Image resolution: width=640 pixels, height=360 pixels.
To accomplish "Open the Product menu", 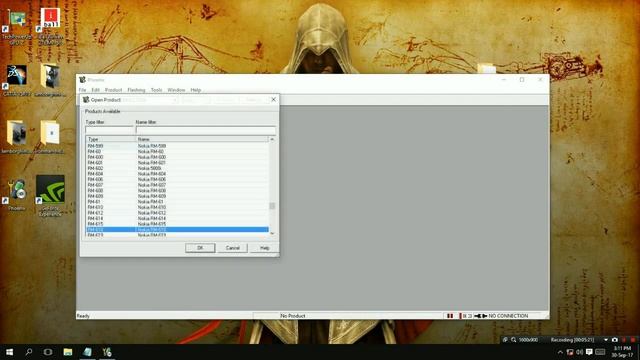I will pos(113,90).
